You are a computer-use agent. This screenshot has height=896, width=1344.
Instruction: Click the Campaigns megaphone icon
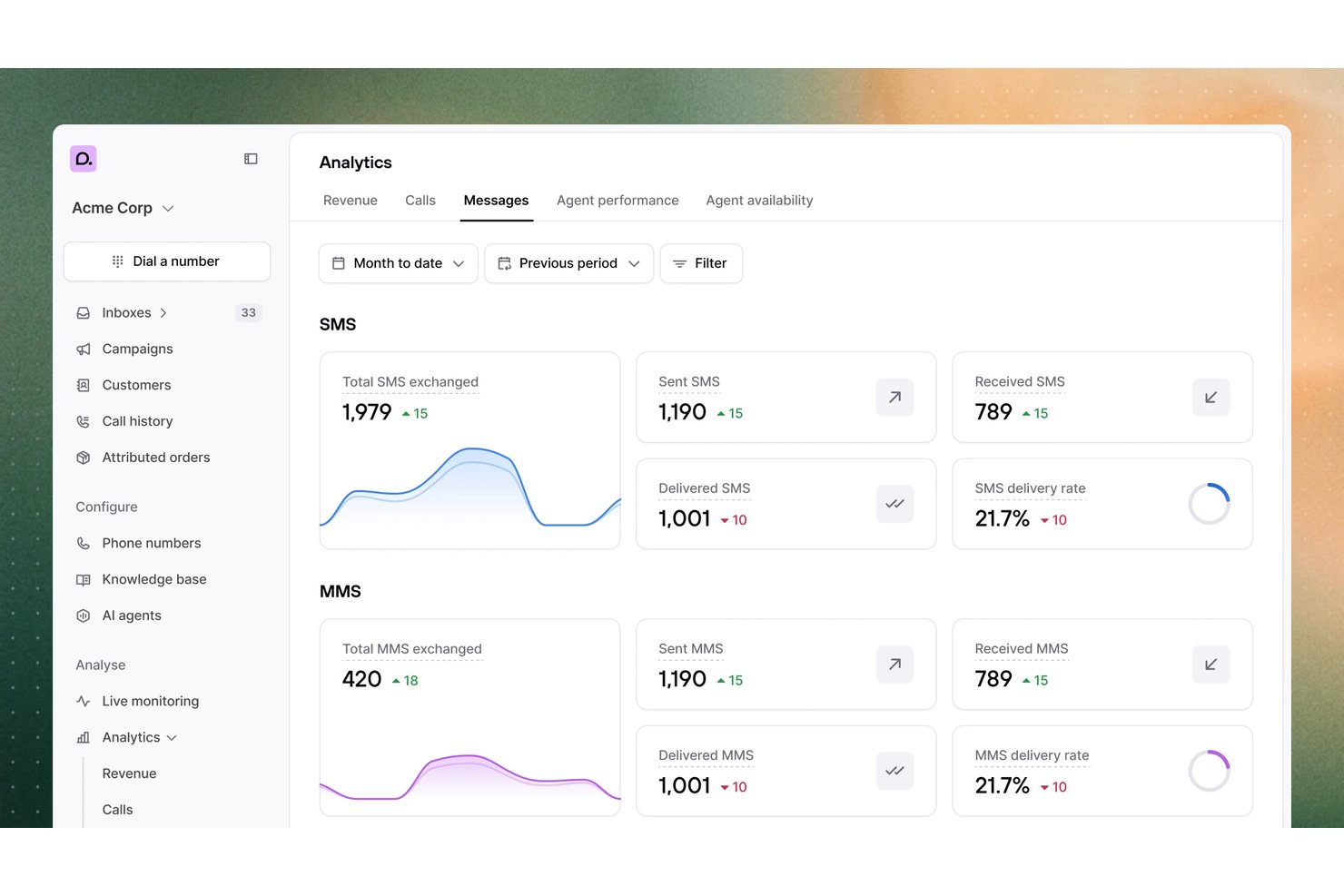[84, 349]
